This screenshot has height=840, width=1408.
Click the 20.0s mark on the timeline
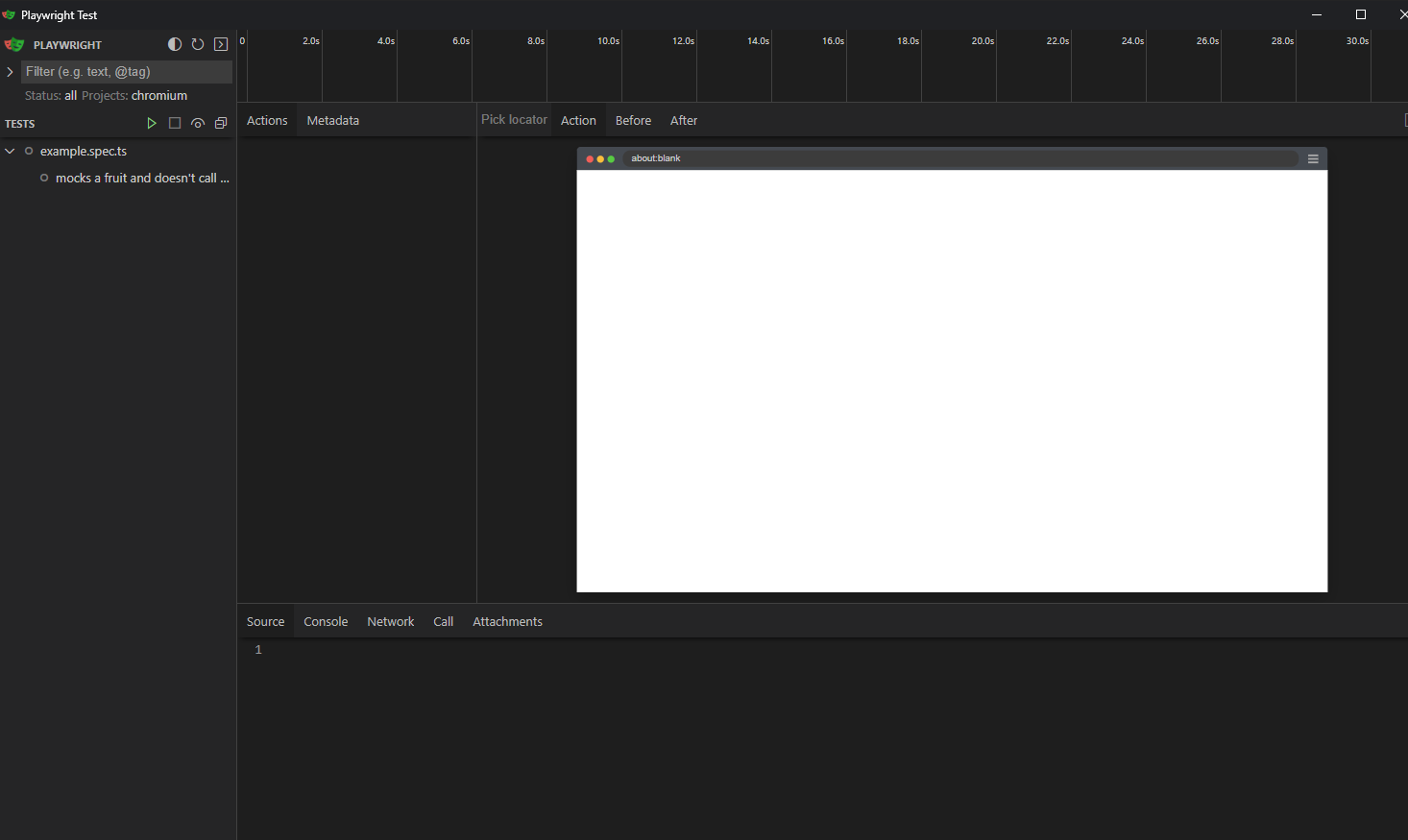point(983,41)
